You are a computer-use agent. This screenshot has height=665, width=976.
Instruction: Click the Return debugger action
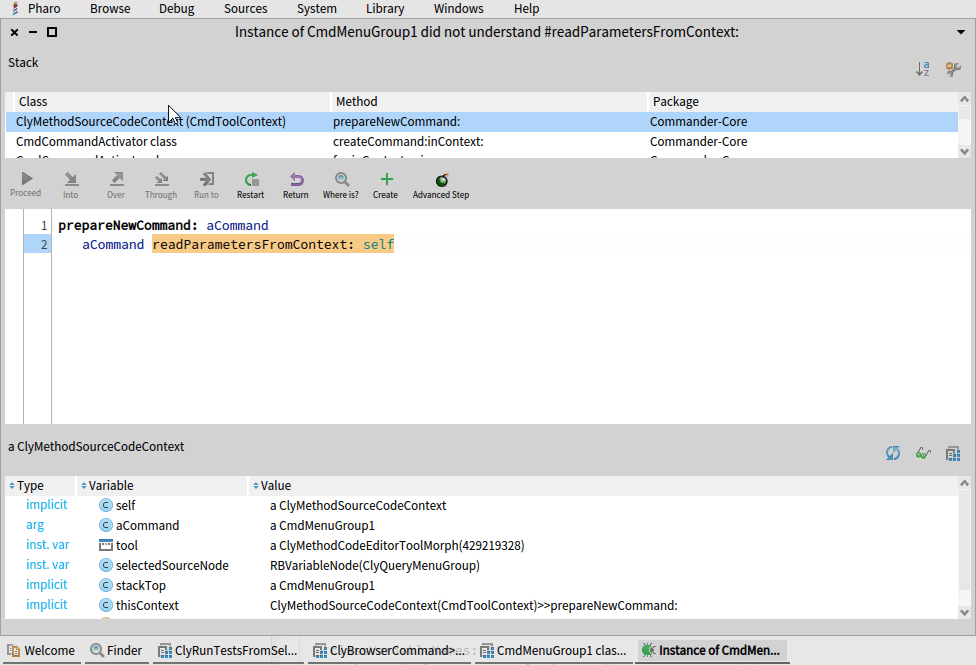coord(296,185)
